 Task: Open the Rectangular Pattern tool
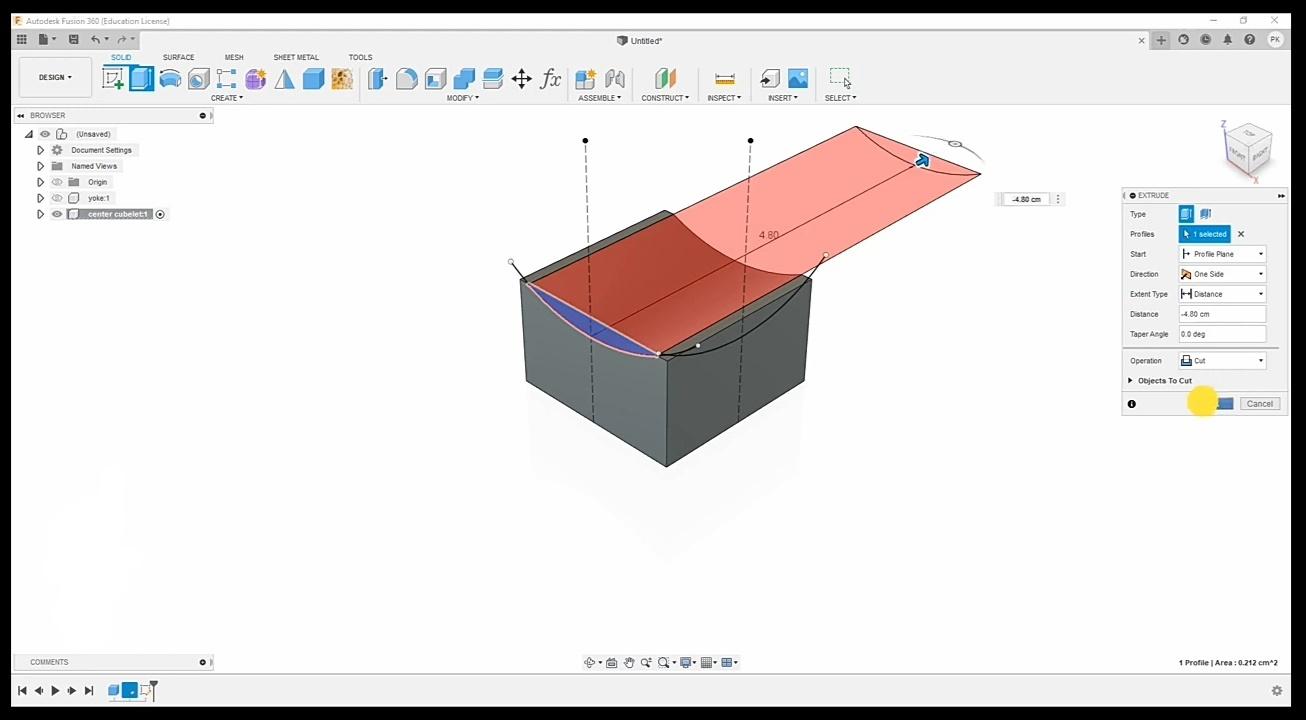227,79
